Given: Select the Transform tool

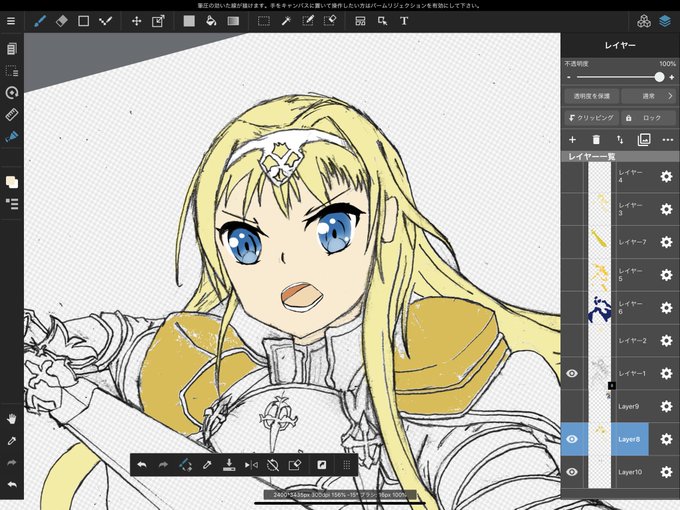Looking at the screenshot, I should (158, 21).
